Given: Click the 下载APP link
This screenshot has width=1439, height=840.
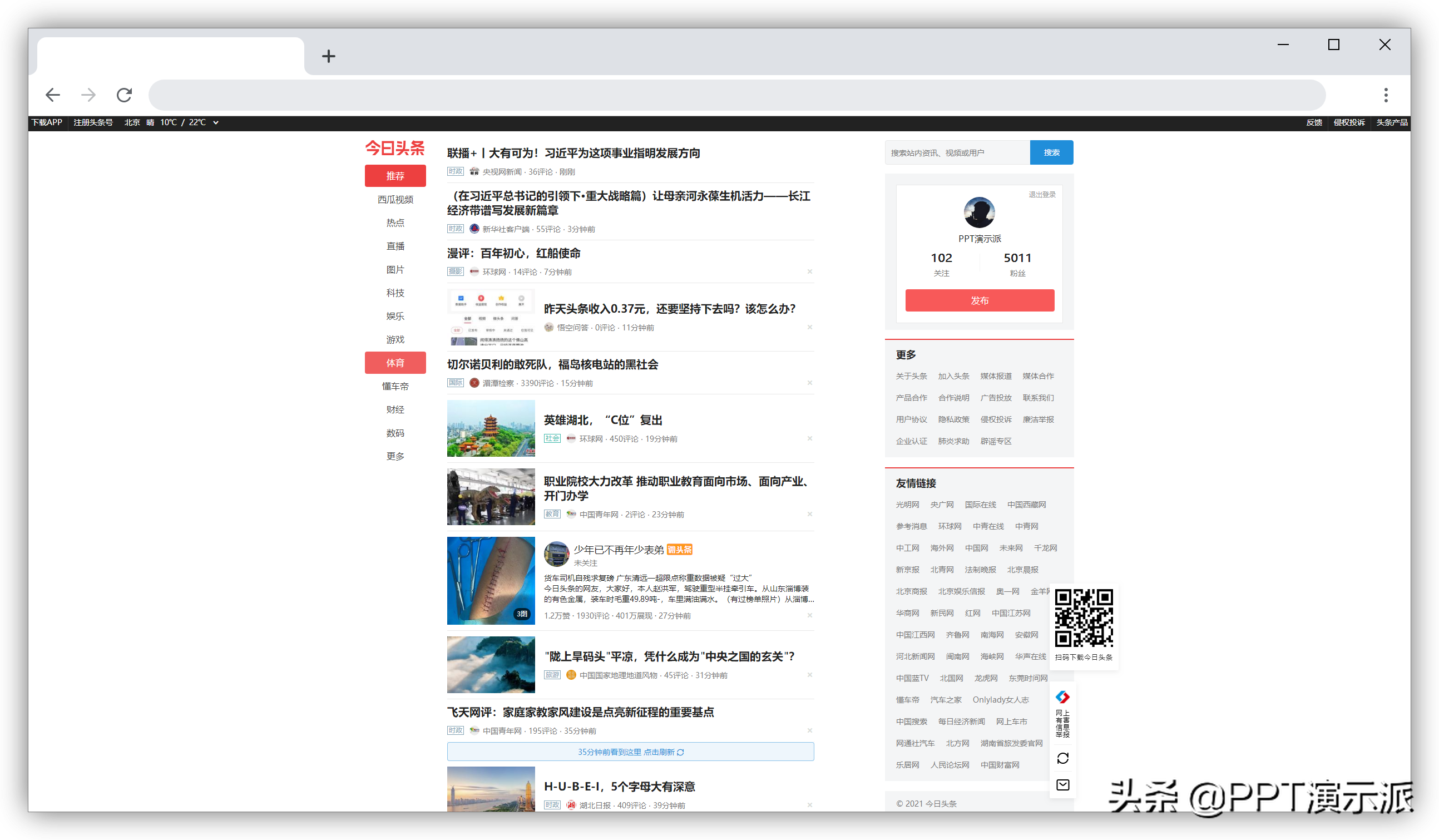Looking at the screenshot, I should (47, 123).
